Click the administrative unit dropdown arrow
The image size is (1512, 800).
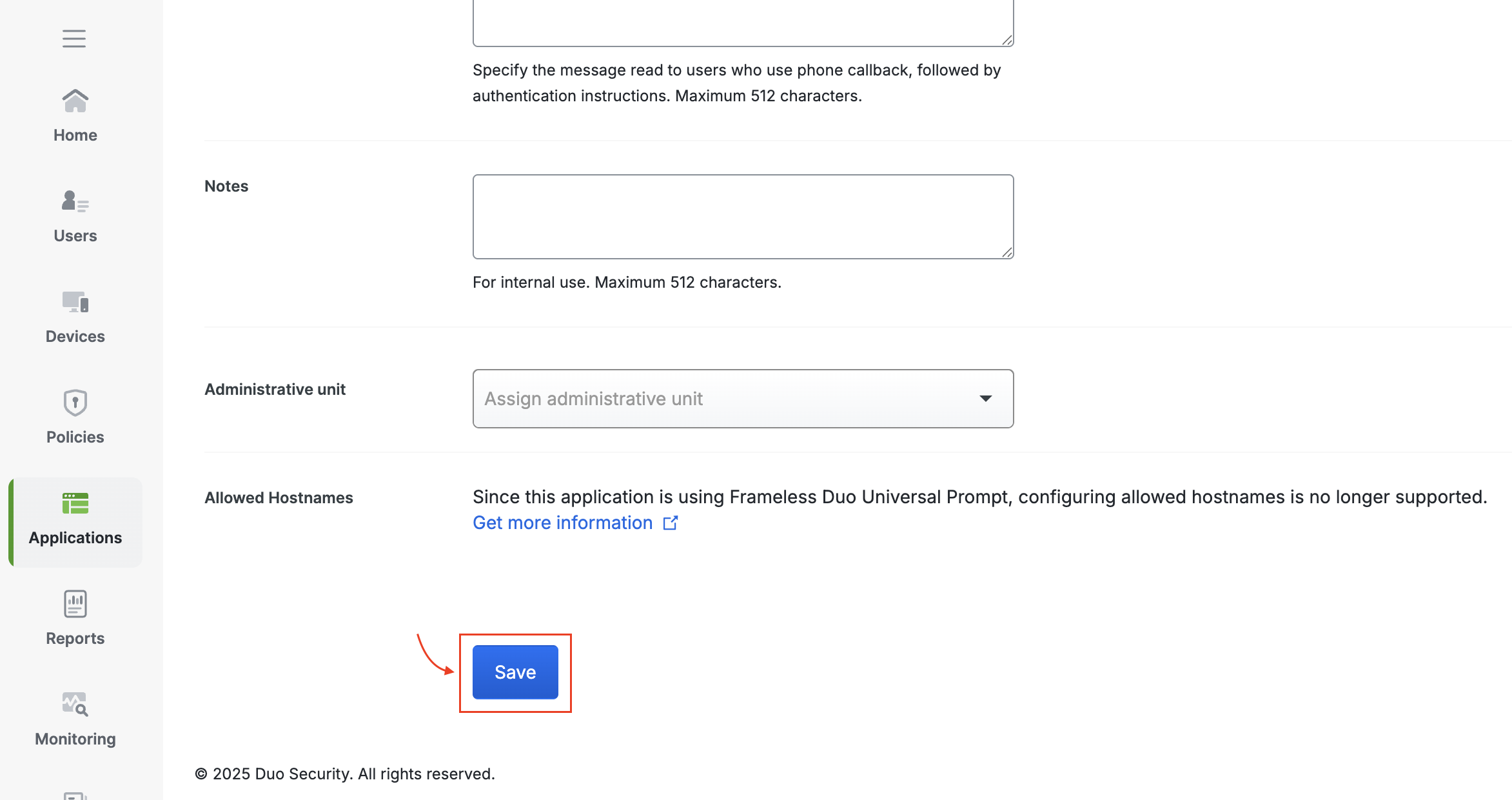tap(985, 399)
